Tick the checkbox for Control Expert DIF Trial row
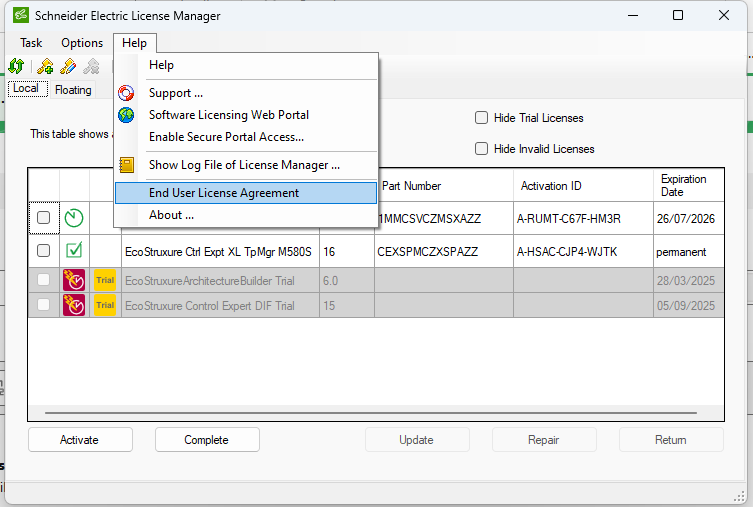Viewport: 753px width, 507px height. pos(44,304)
